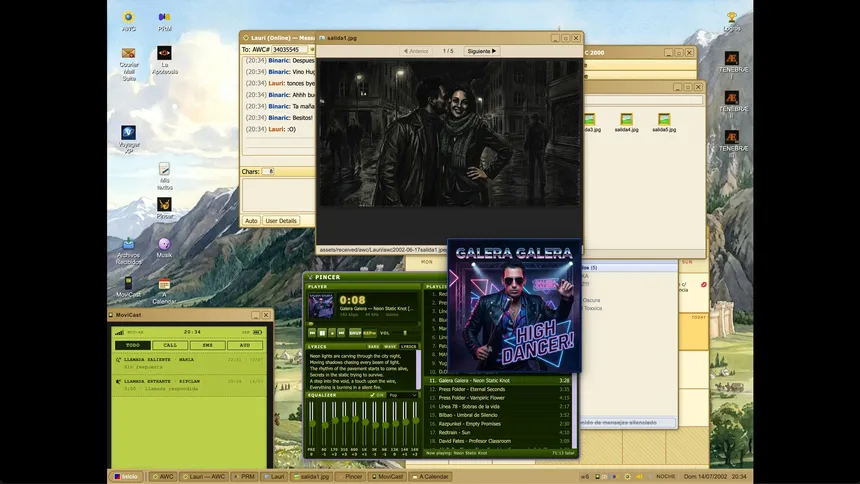Select CALL filter tab in MoviCast
The height and width of the screenshot is (484, 860).
(x=170, y=345)
